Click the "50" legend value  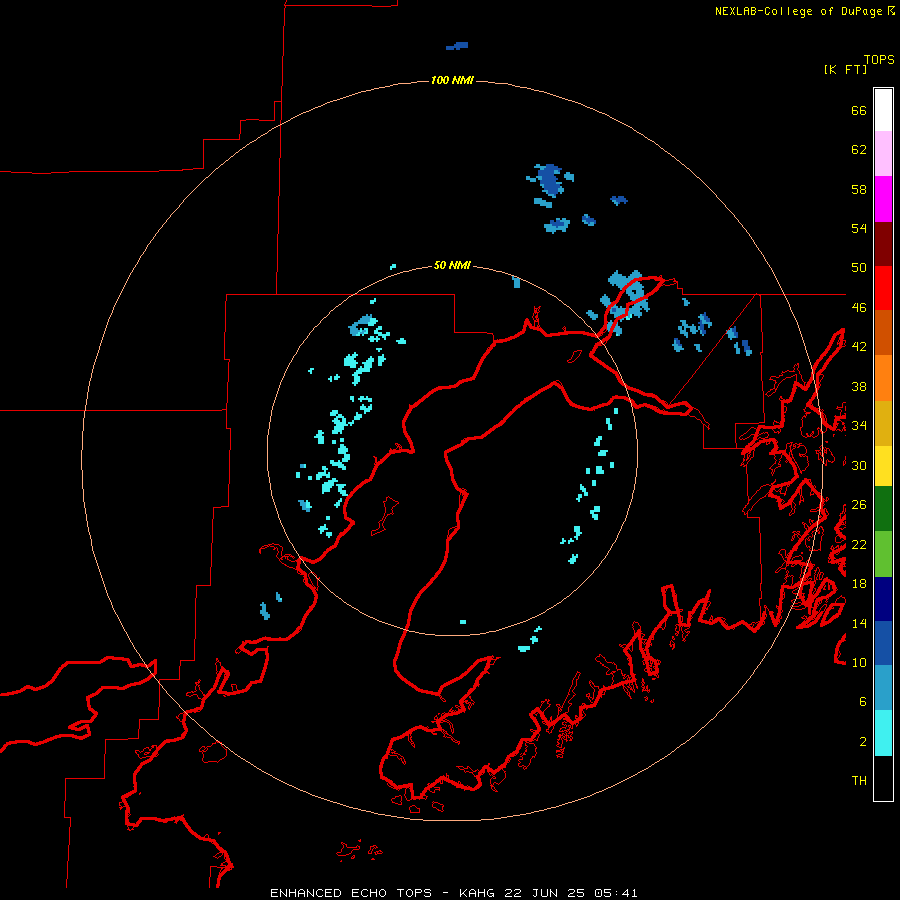859,268
